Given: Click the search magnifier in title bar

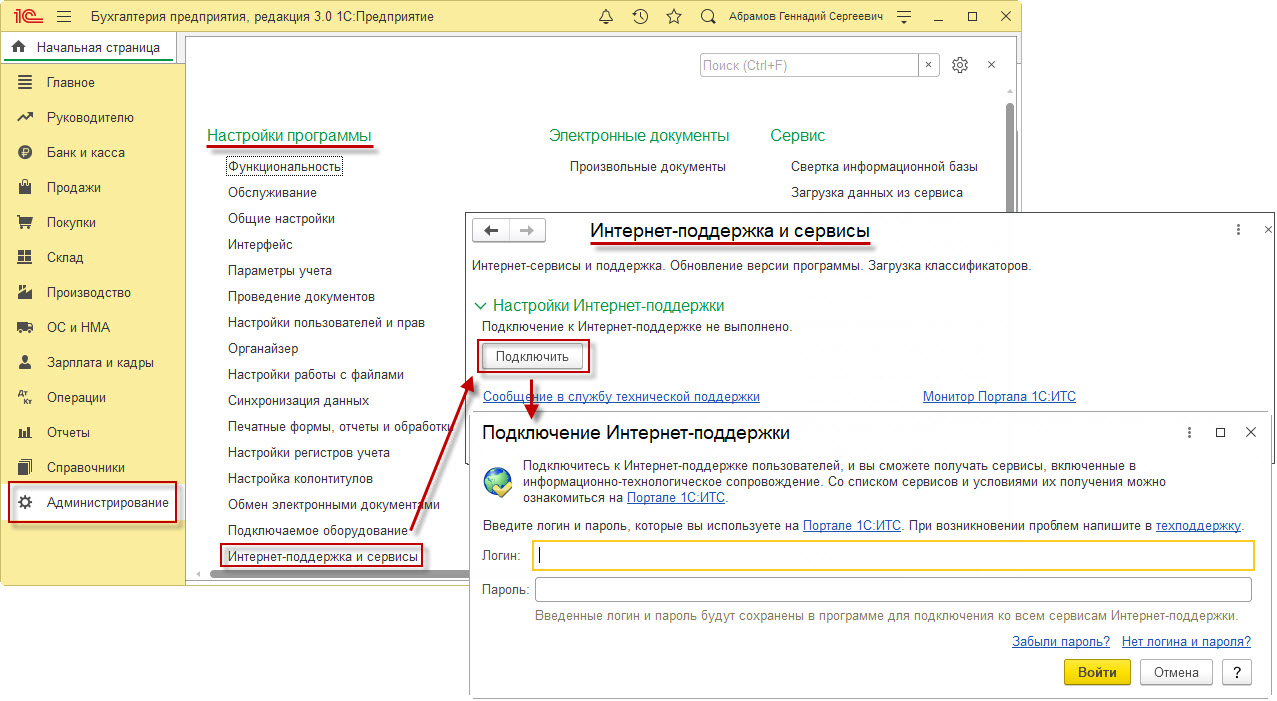Looking at the screenshot, I should pos(708,17).
